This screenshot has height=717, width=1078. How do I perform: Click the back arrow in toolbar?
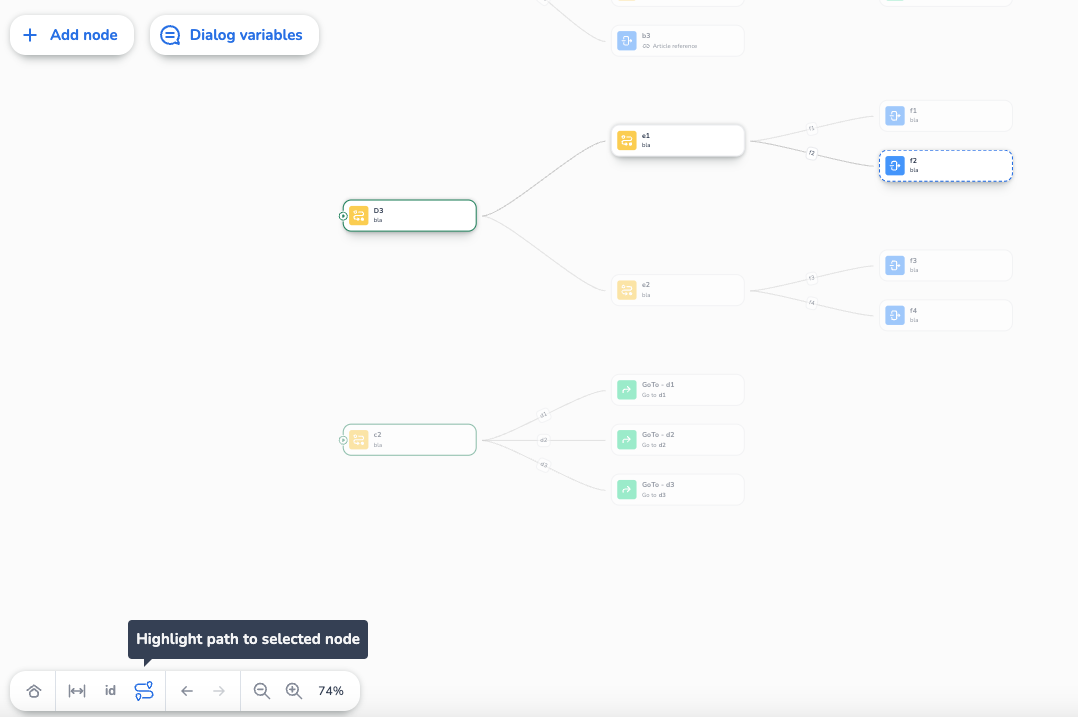(x=187, y=691)
